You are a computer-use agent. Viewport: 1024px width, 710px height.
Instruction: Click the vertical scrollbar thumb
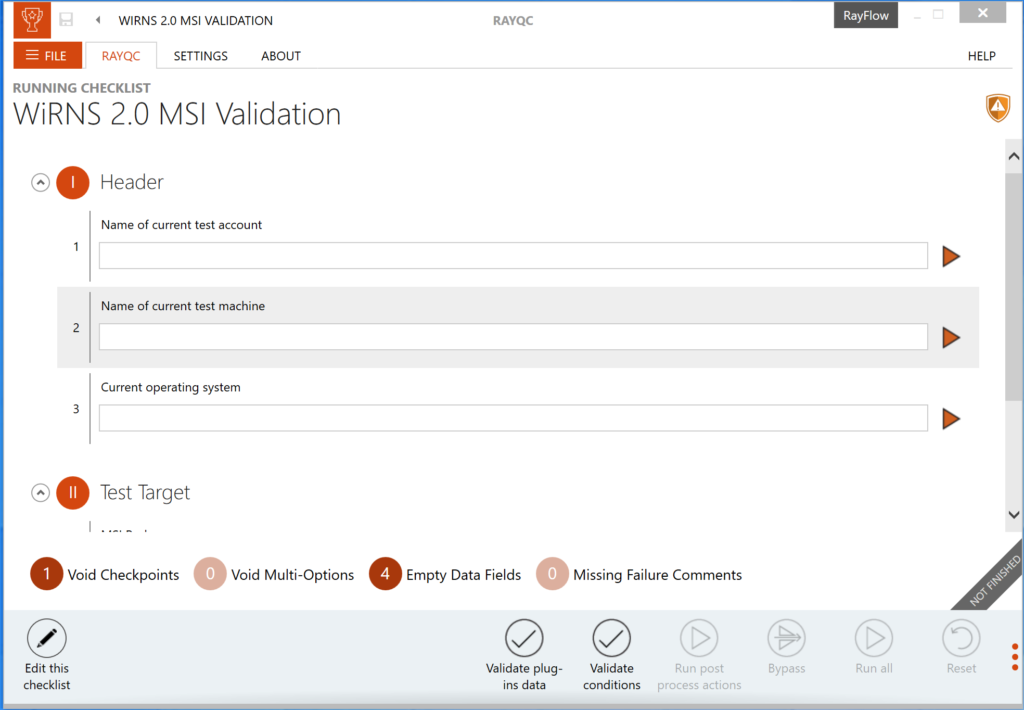[1014, 286]
